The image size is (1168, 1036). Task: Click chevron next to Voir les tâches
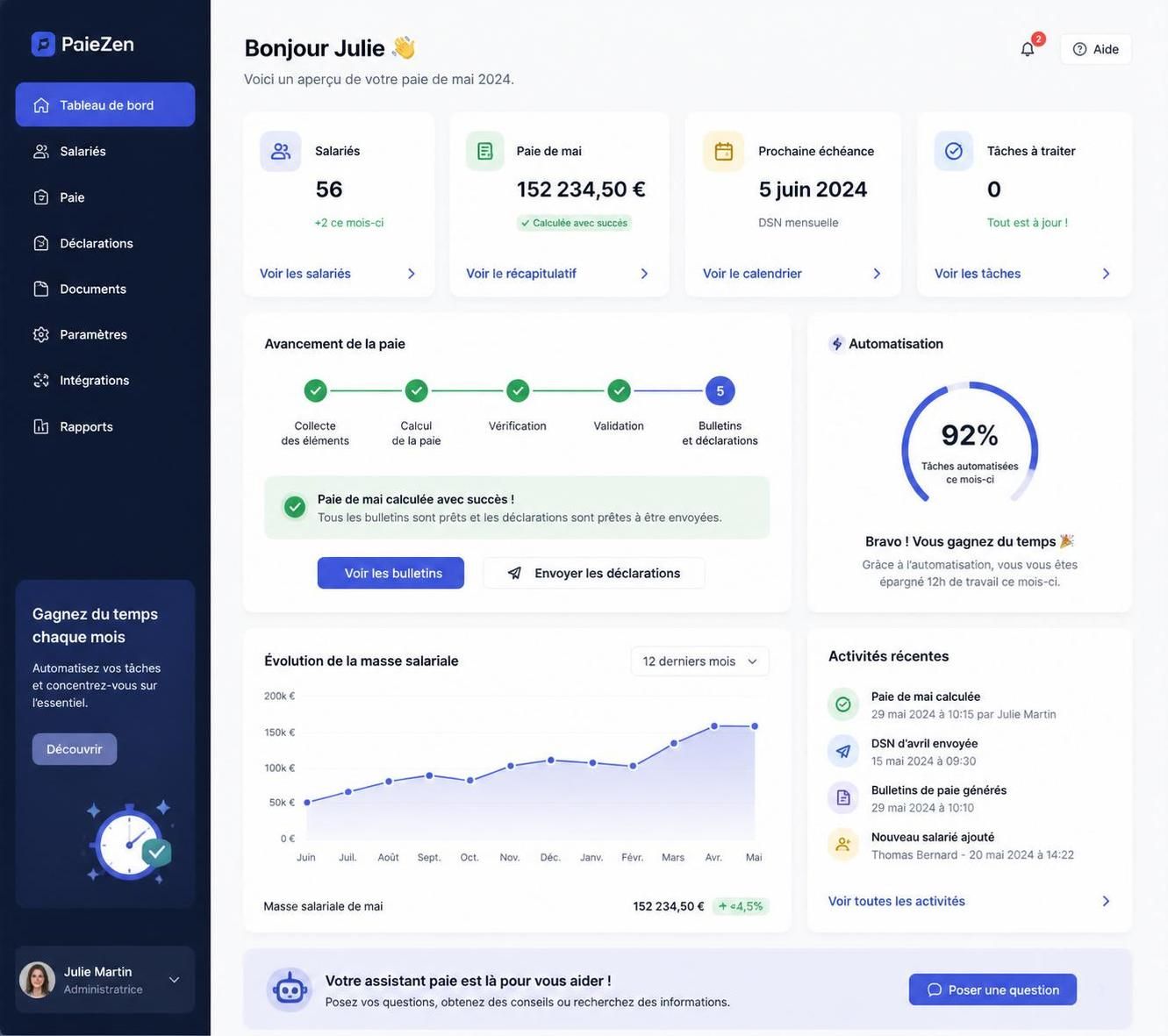click(1106, 274)
